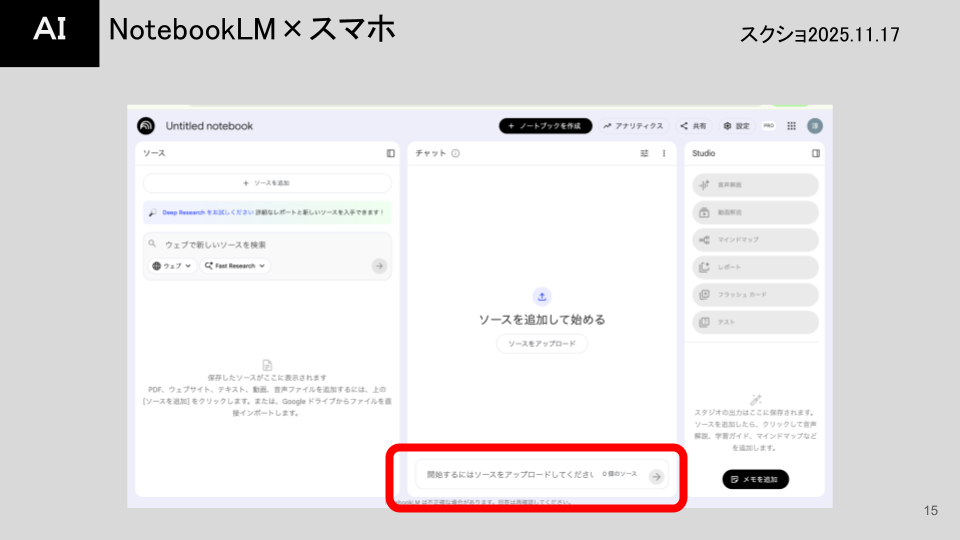
Task: Click the chat send arrow button
Action: [x=656, y=477]
